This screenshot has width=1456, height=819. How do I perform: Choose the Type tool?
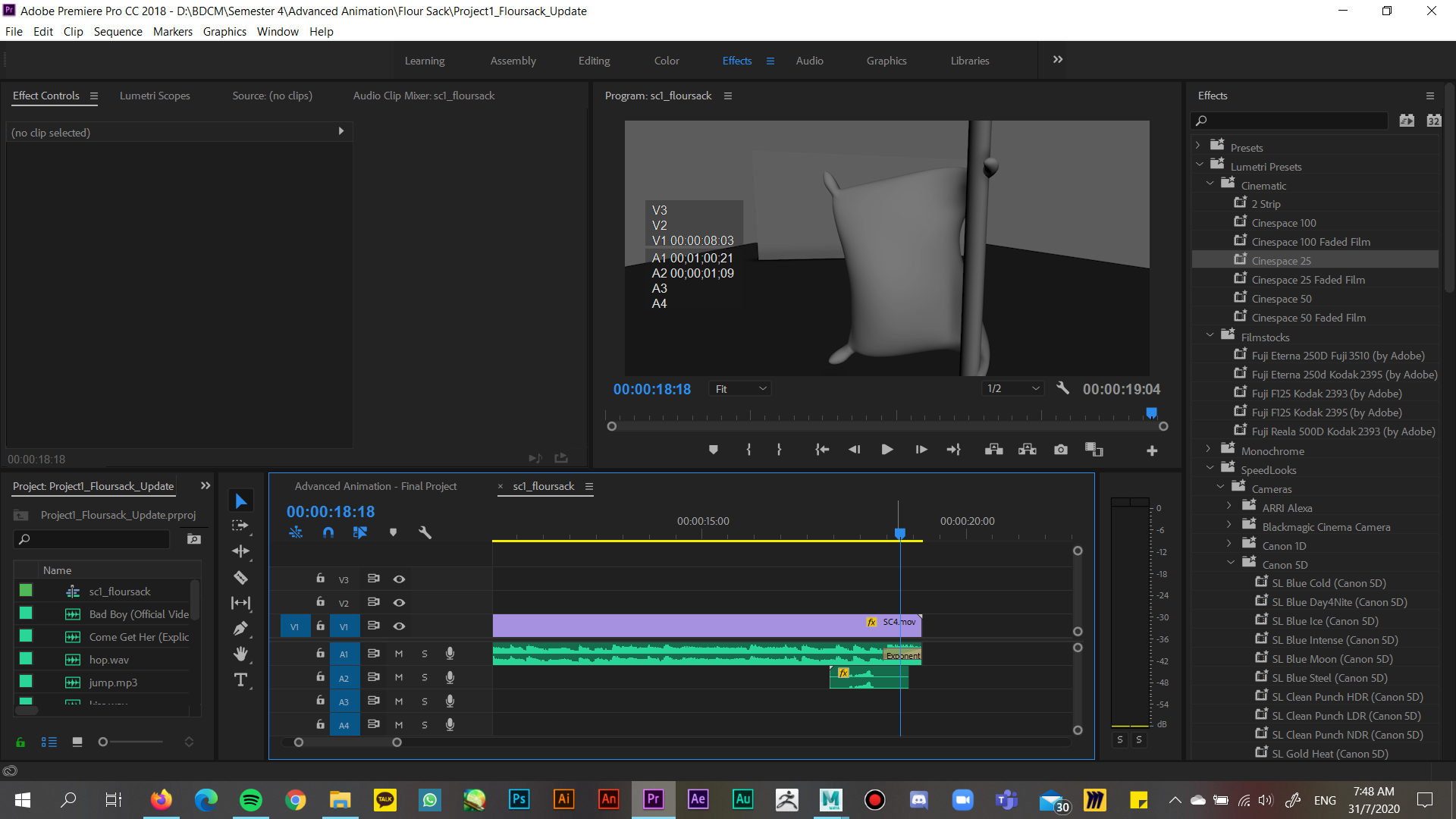click(240, 680)
